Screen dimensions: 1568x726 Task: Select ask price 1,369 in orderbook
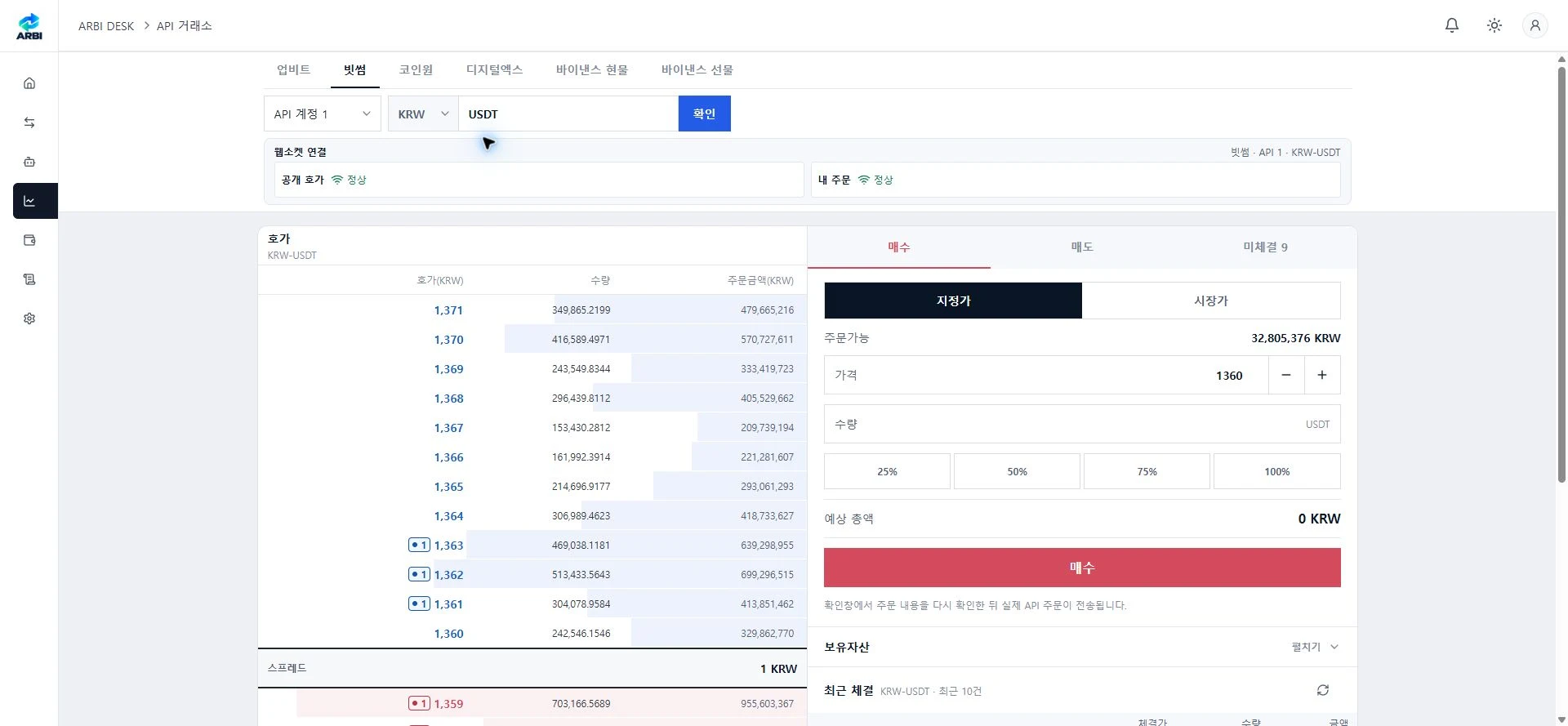[x=448, y=369]
